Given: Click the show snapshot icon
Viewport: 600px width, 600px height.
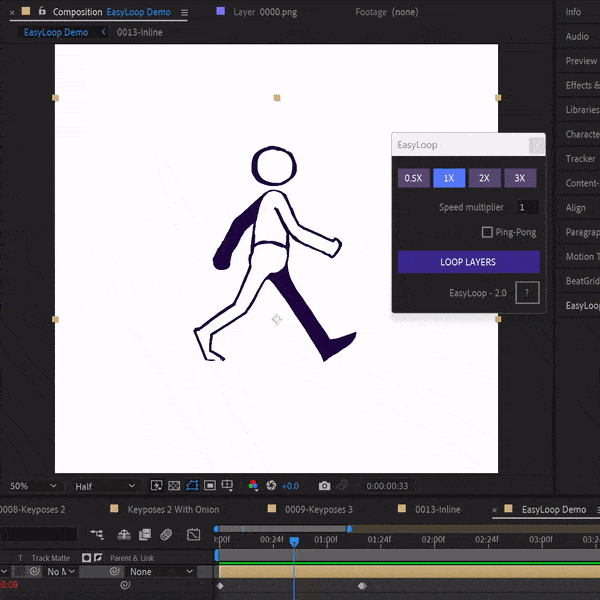Looking at the screenshot, I should (342, 485).
